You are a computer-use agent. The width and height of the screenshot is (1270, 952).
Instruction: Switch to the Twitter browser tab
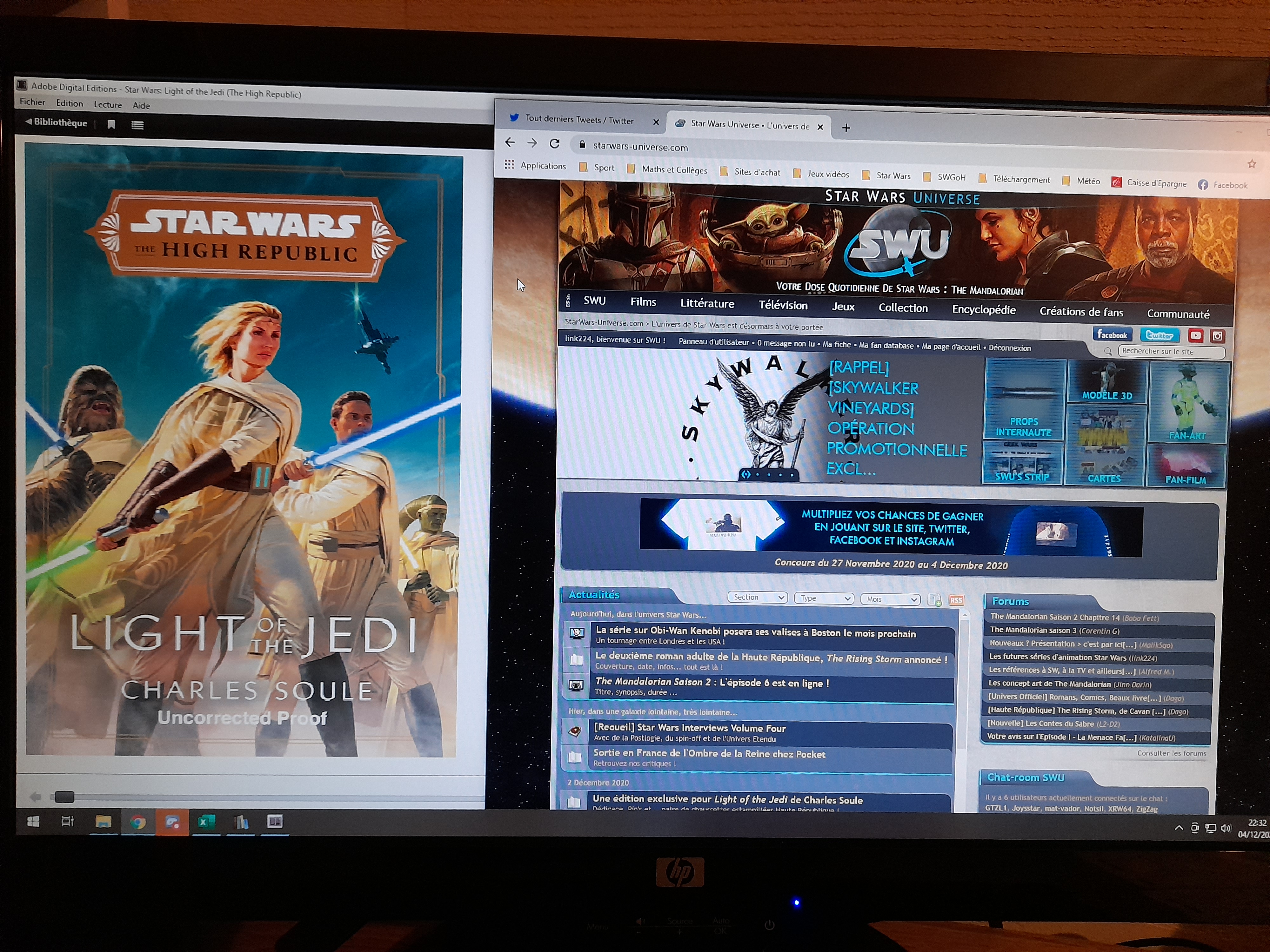point(579,119)
